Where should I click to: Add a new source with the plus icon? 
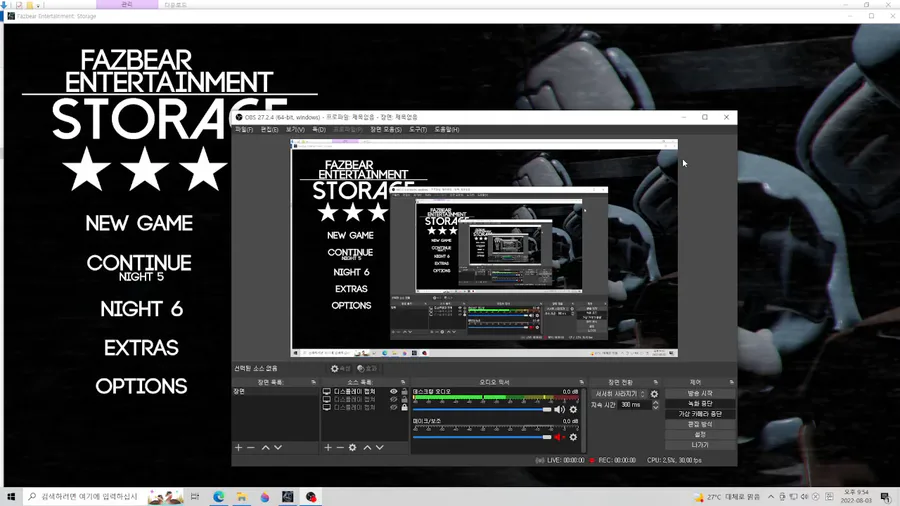(x=328, y=447)
